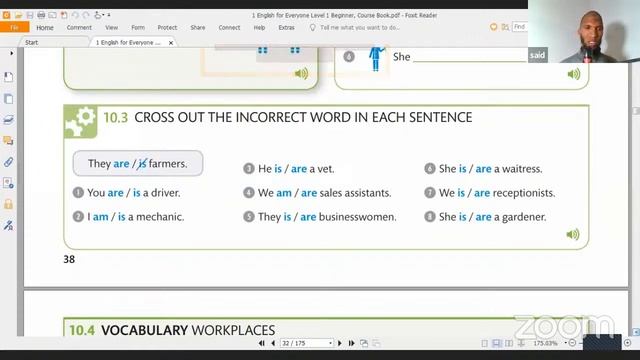640x360 pixels.
Task: Play audio for the 10.3 exercise
Action: [x=573, y=234]
